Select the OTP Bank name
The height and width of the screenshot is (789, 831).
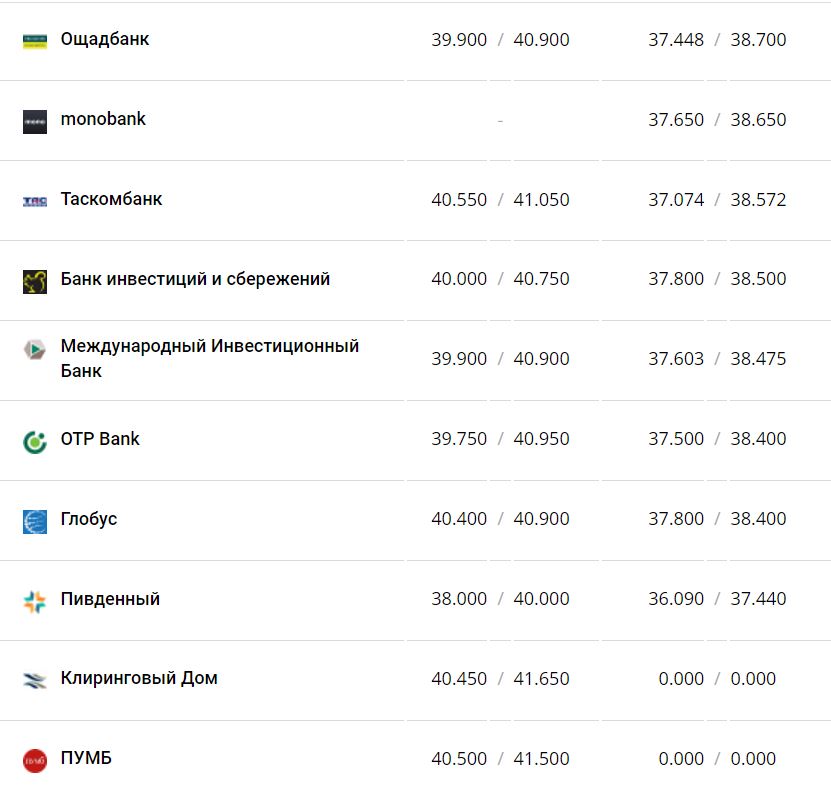pos(100,439)
